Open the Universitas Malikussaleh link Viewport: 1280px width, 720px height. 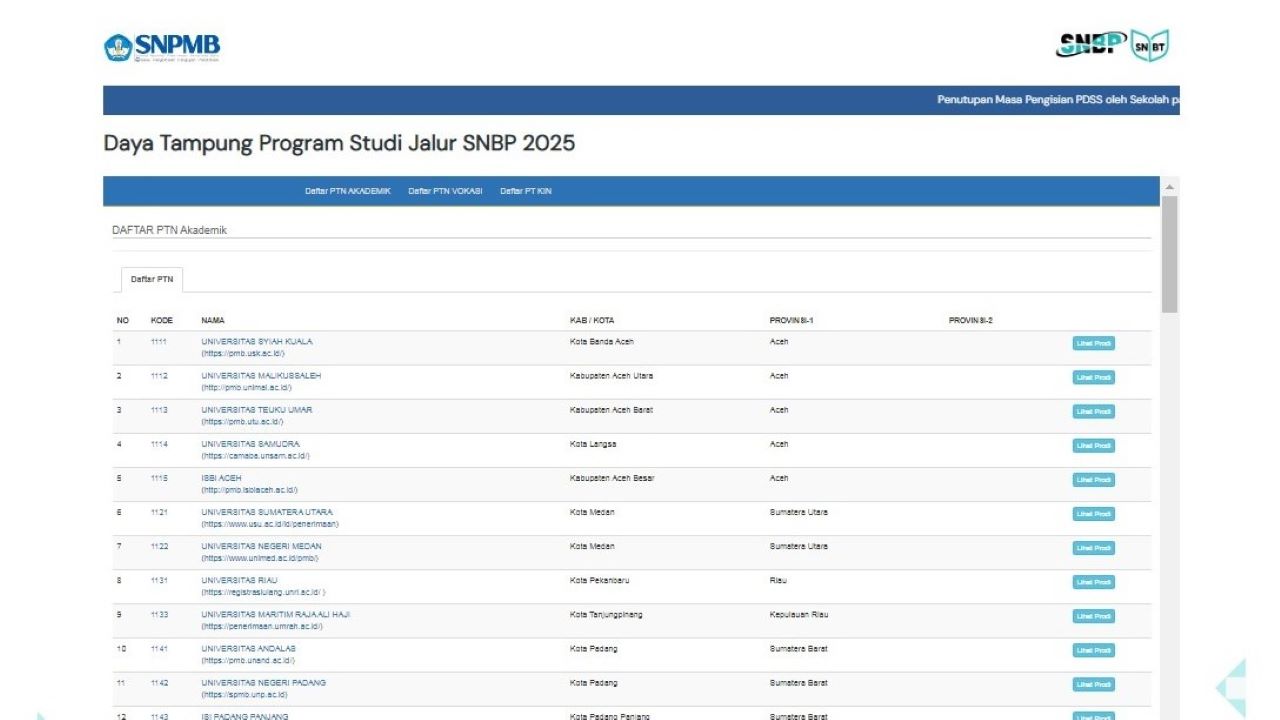[x=261, y=376]
